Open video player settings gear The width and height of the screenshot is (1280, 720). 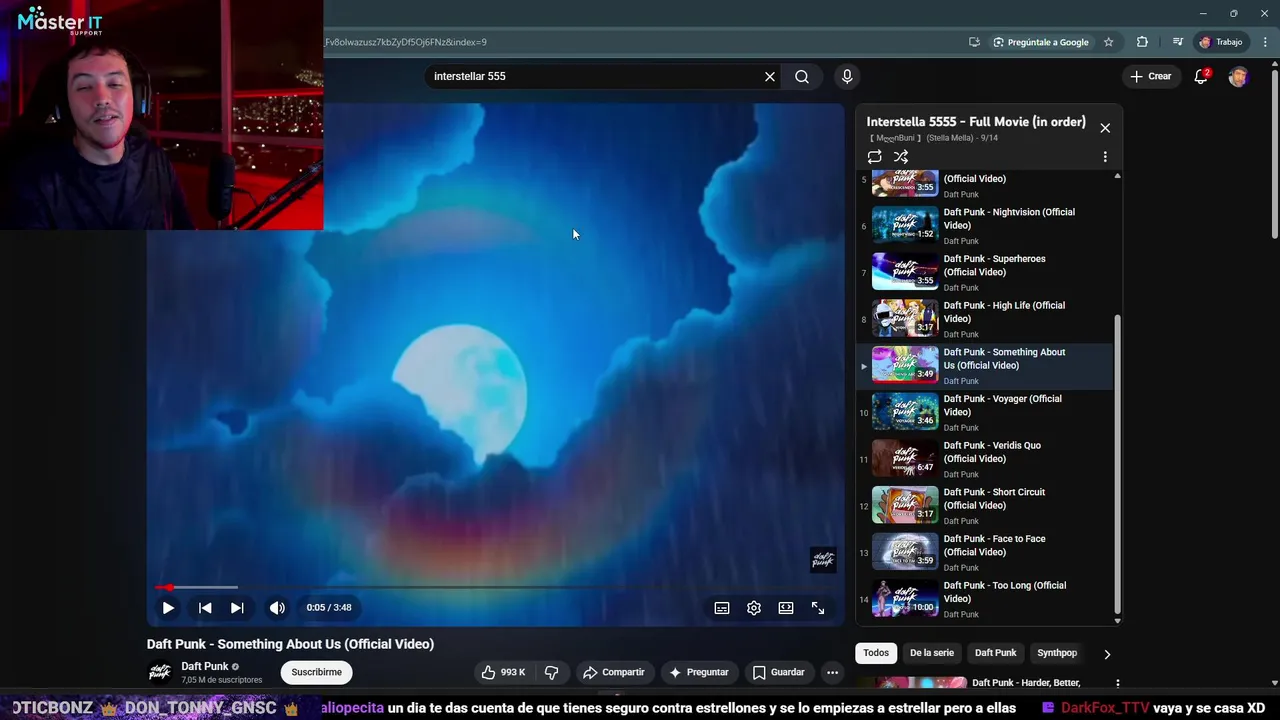754,608
